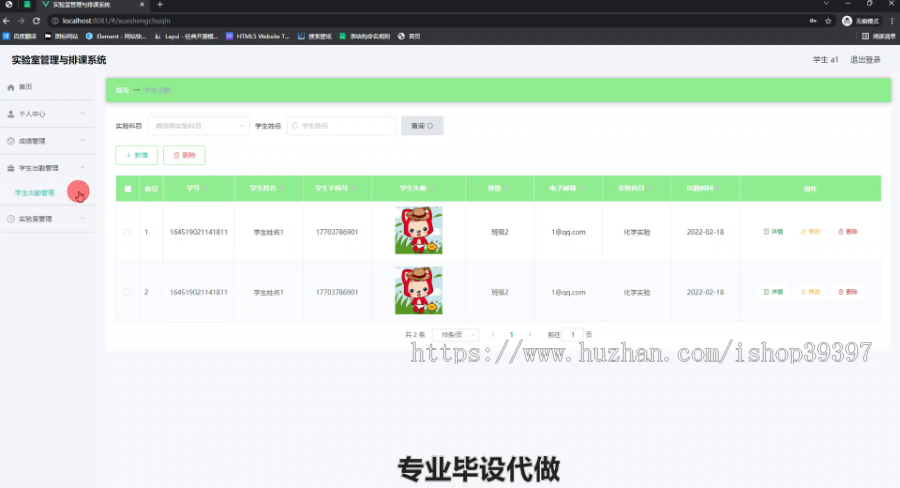Open the avatar thumbnail in row 2
The image size is (900, 488).
418,291
